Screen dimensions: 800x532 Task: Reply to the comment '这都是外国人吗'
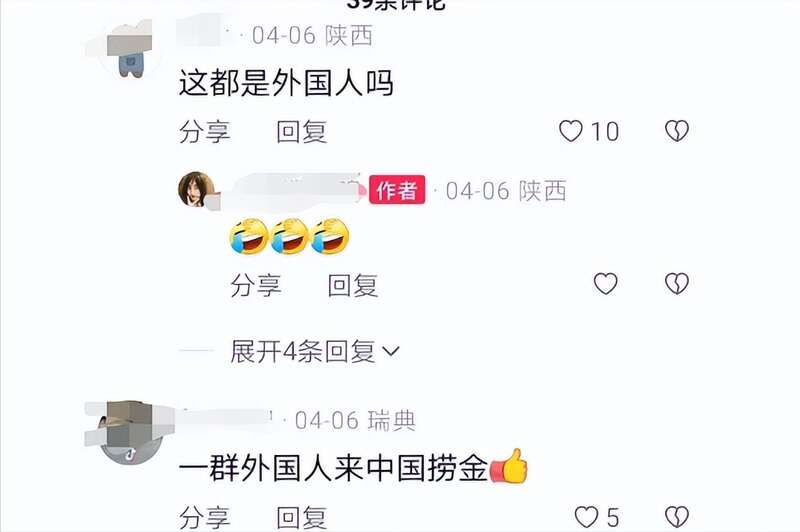pos(302,132)
